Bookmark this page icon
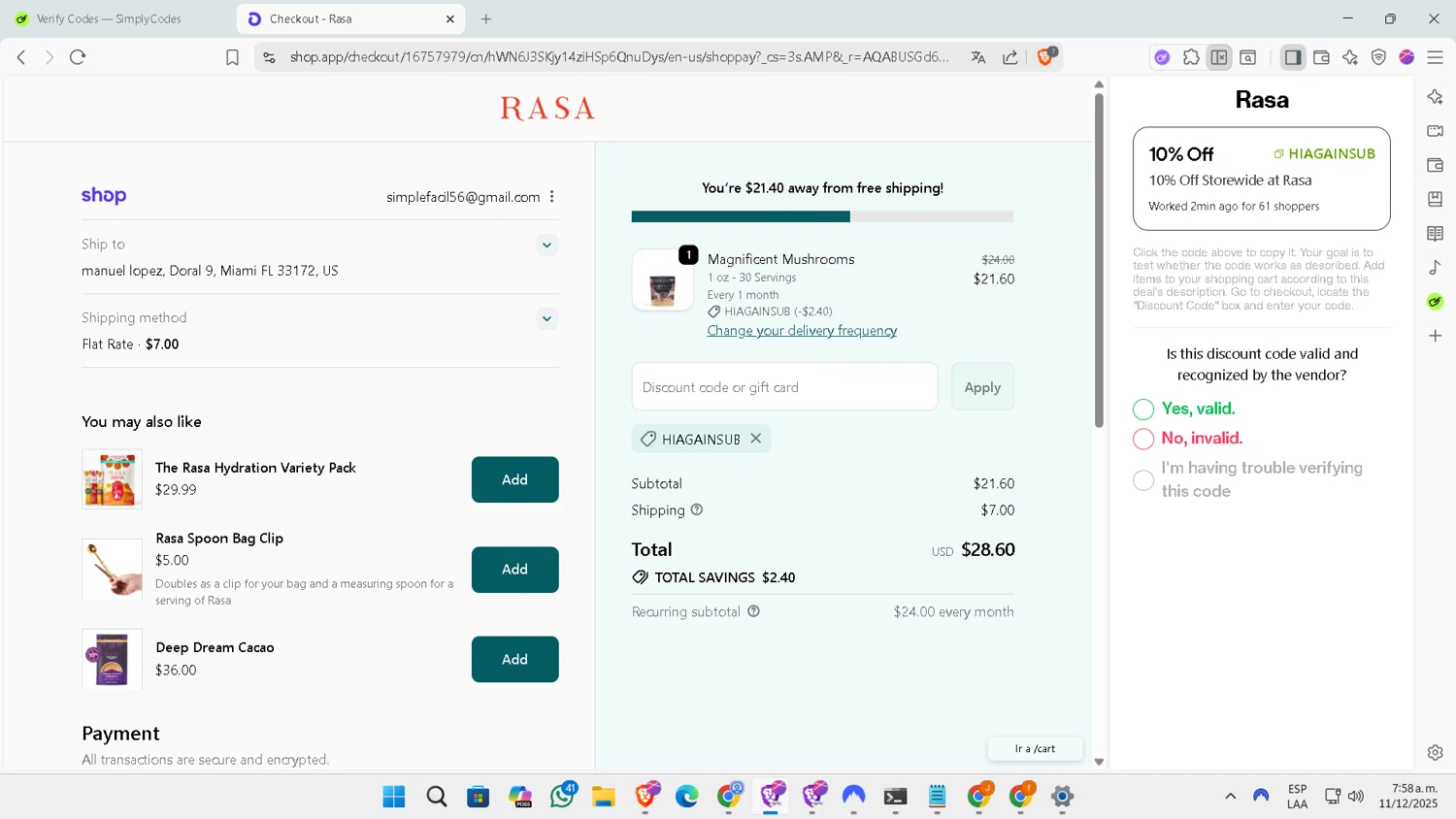Viewport: 1456px width, 819px height. tap(232, 57)
